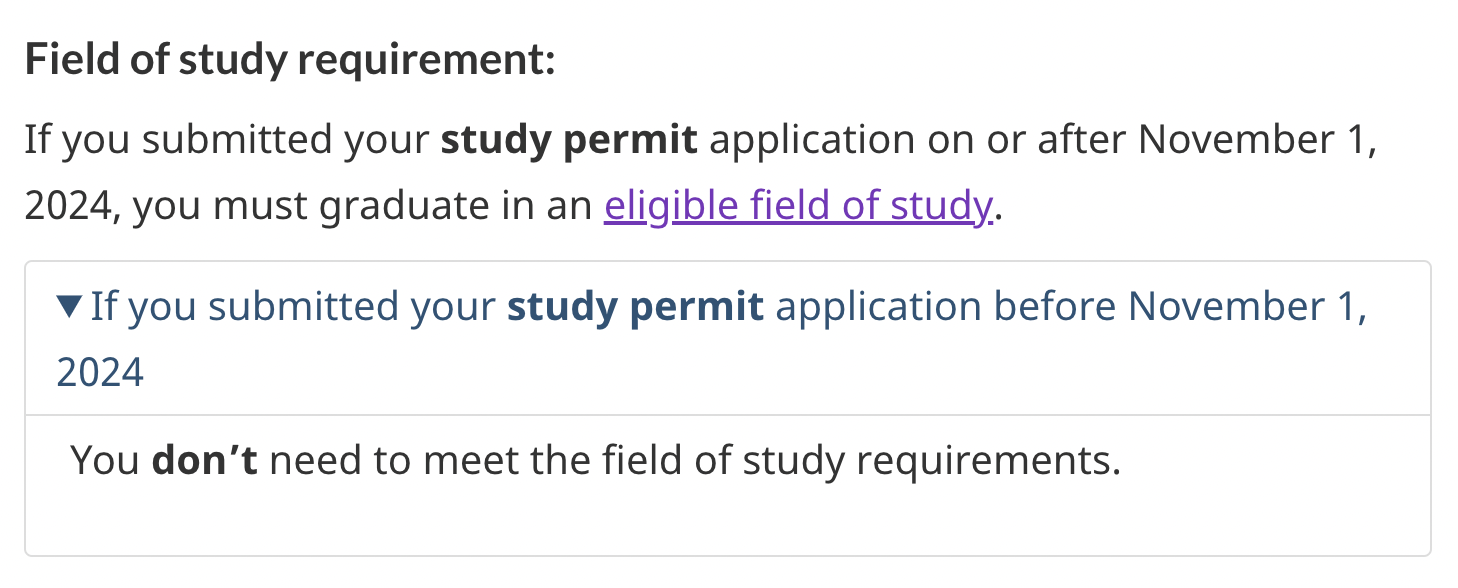
Task: Click the bold word "don't" in the panel
Action: 204,461
